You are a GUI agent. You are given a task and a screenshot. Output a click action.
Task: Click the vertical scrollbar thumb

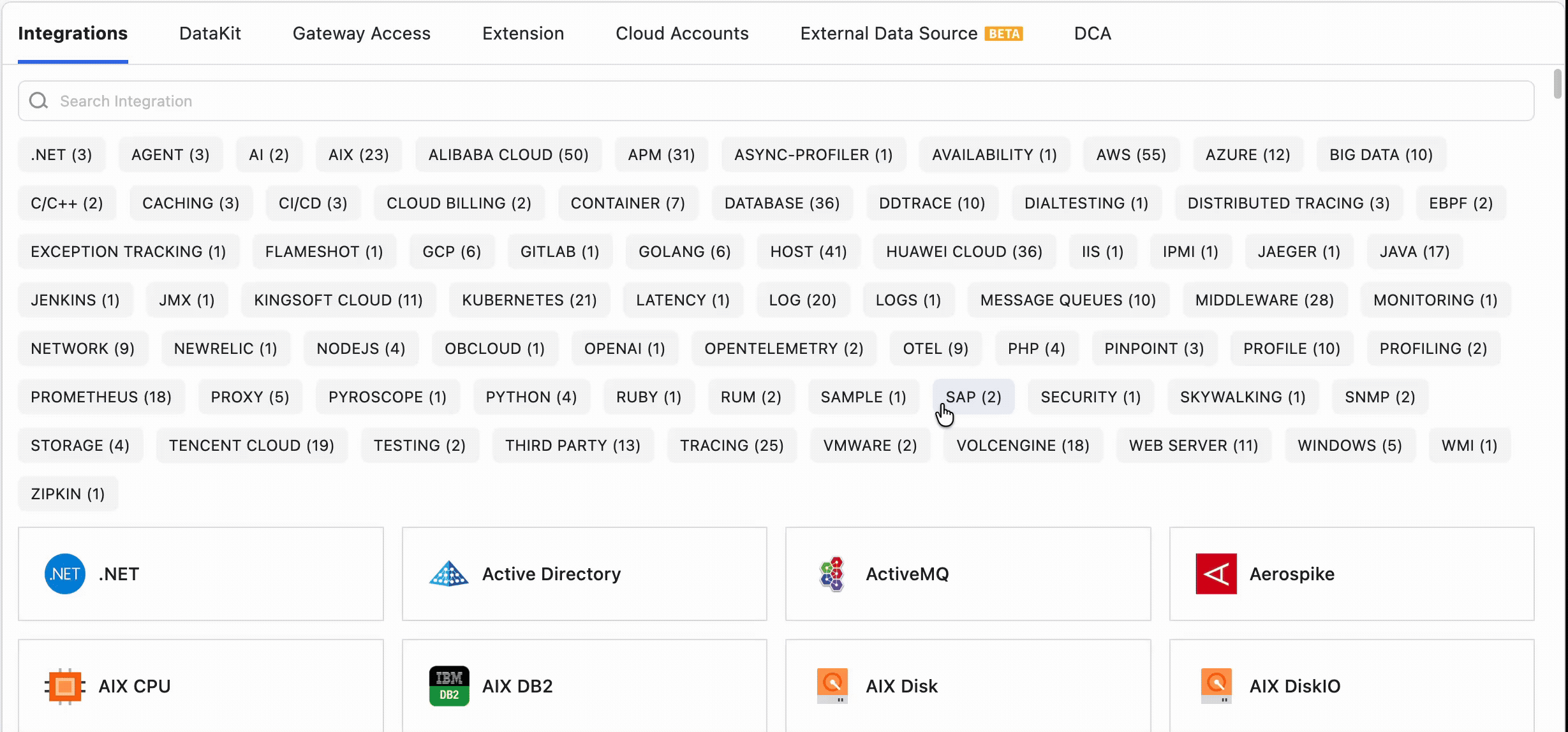(1557, 84)
